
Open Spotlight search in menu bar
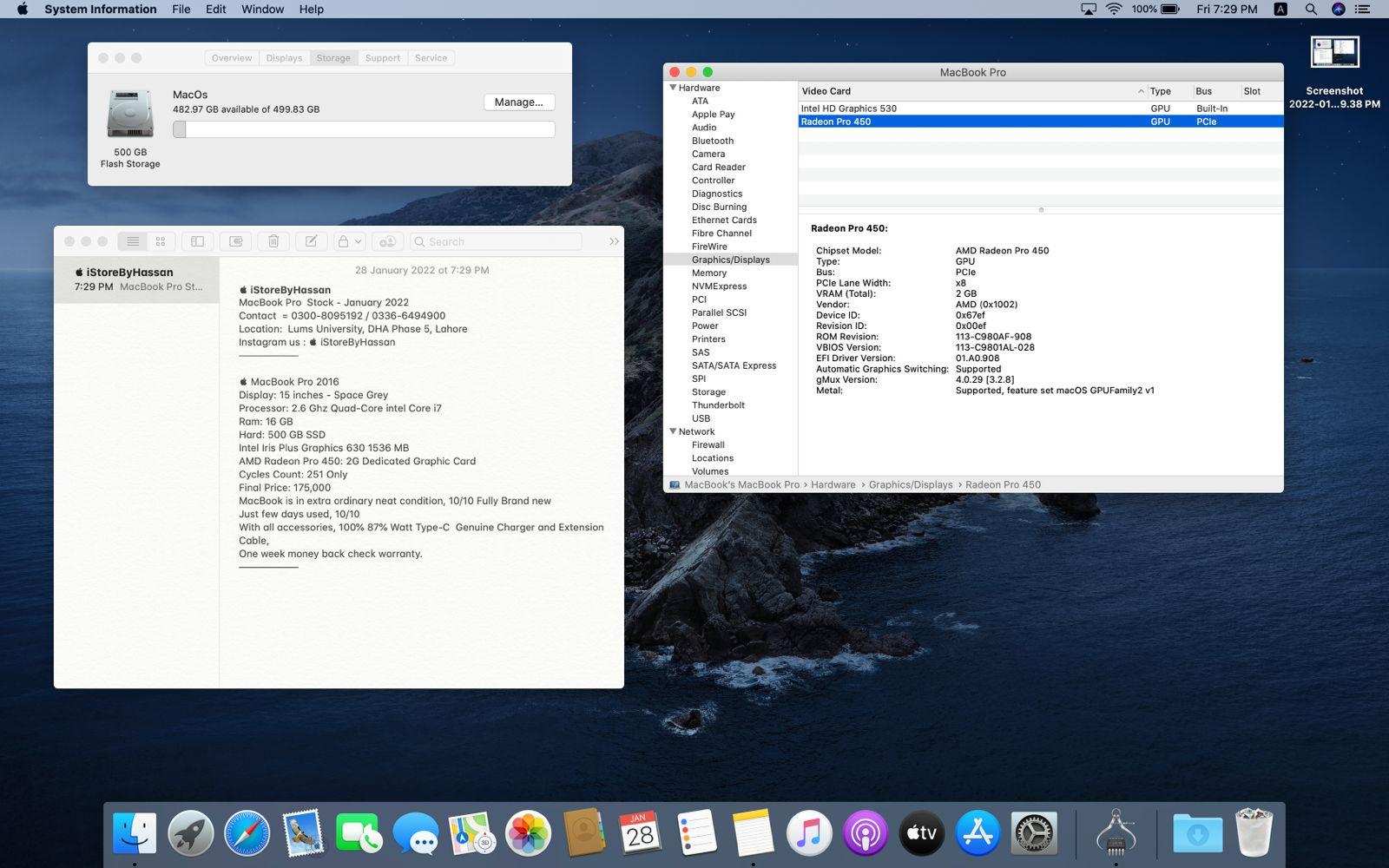tap(1311, 9)
